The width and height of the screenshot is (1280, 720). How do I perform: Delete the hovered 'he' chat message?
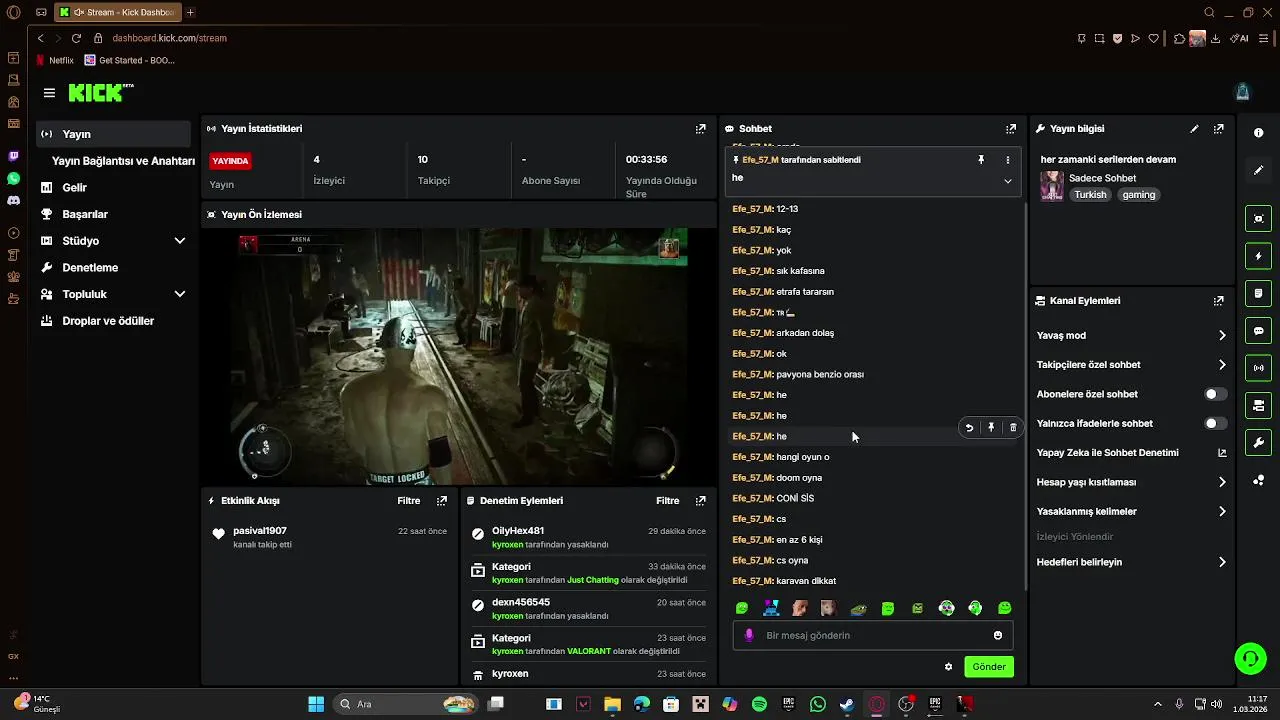1013,428
